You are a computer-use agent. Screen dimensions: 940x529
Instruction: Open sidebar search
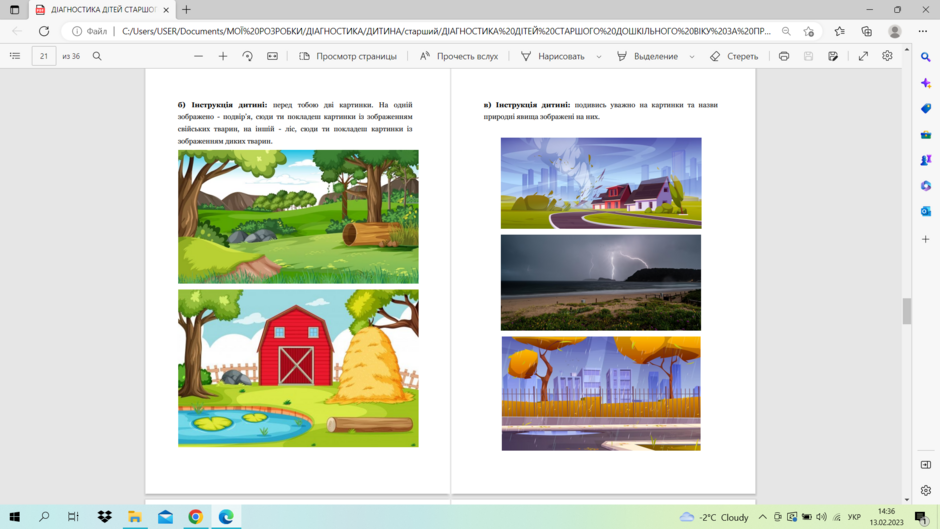click(x=926, y=57)
